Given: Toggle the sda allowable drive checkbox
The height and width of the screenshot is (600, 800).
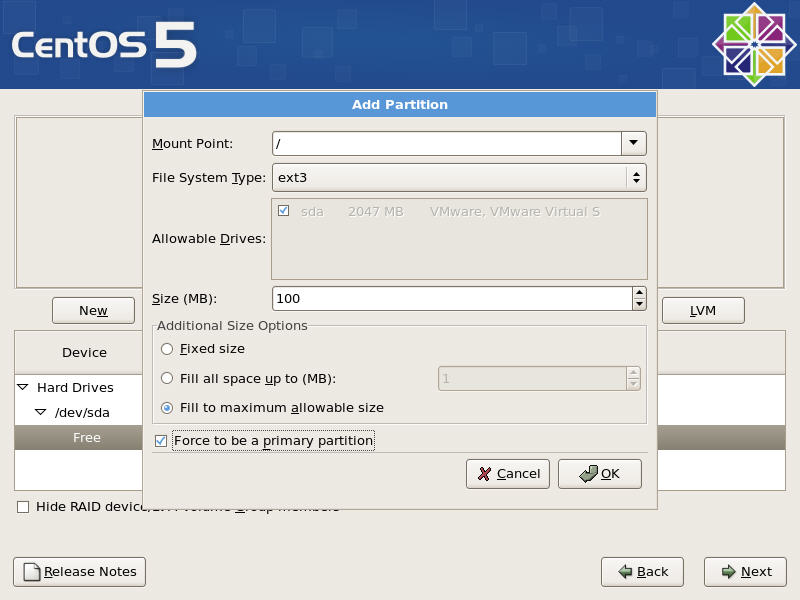Looking at the screenshot, I should tap(284, 211).
